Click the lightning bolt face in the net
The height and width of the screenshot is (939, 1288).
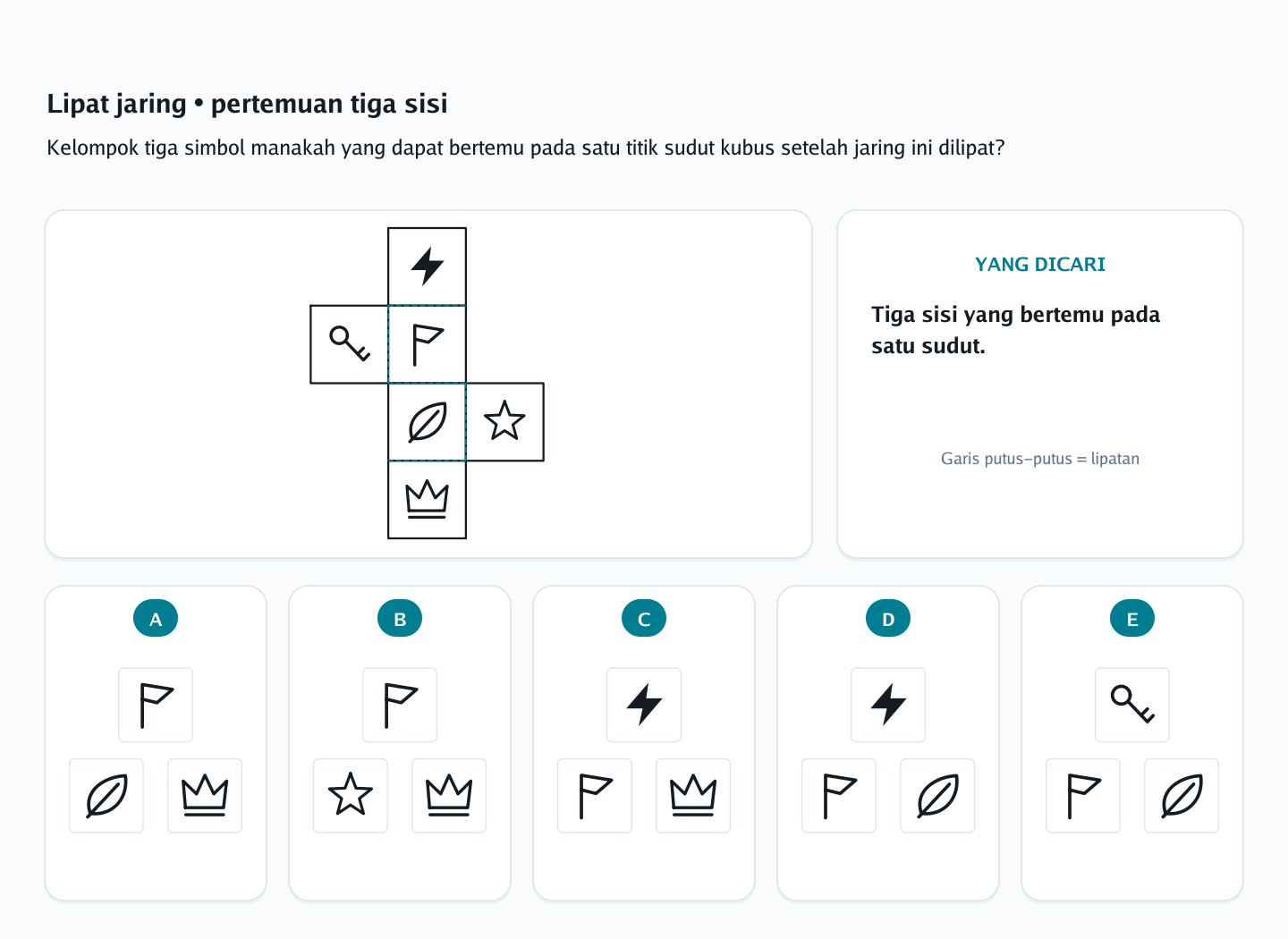point(427,266)
